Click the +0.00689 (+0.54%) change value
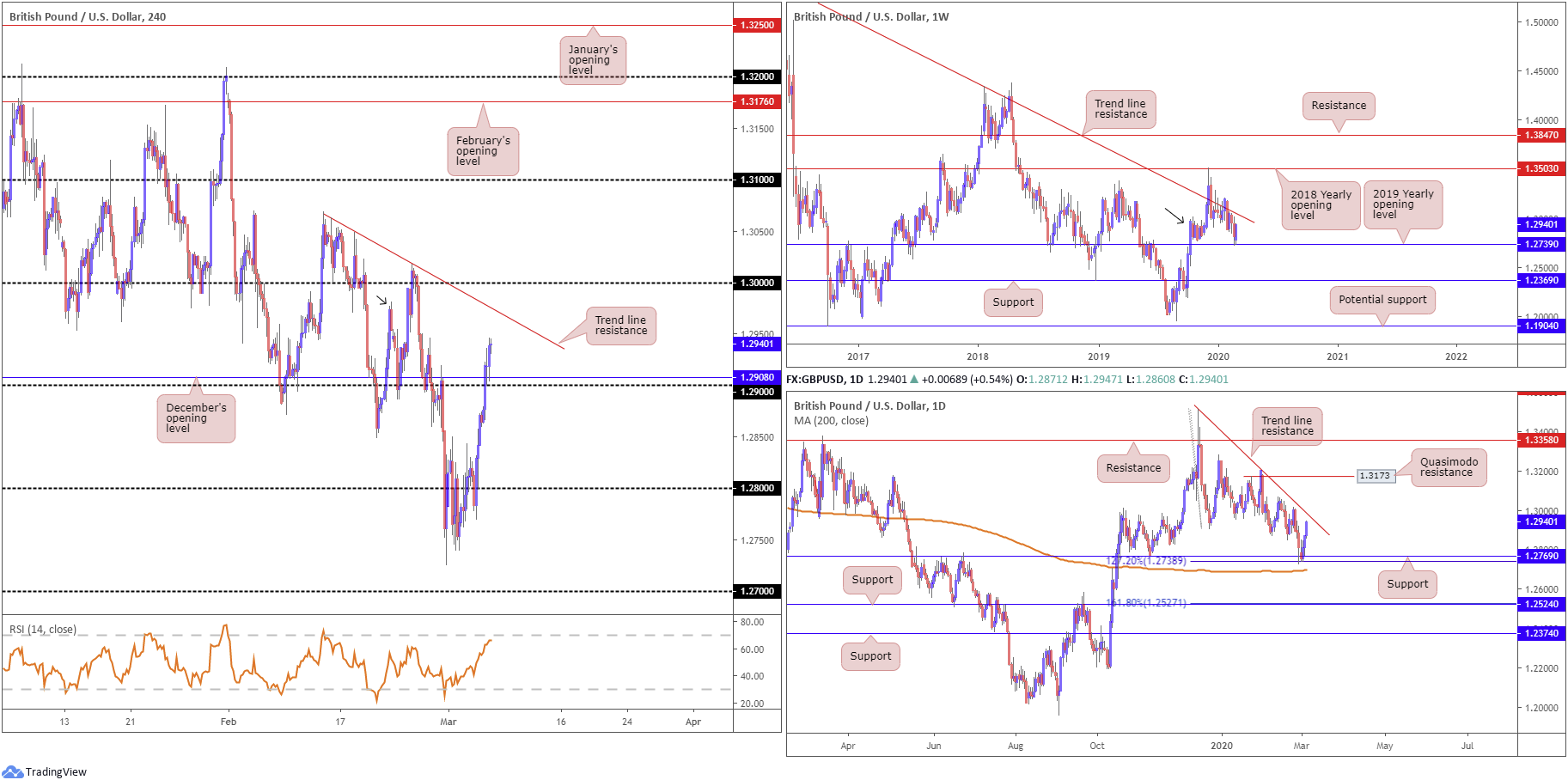This screenshot has width=1568, height=780. coord(967,379)
